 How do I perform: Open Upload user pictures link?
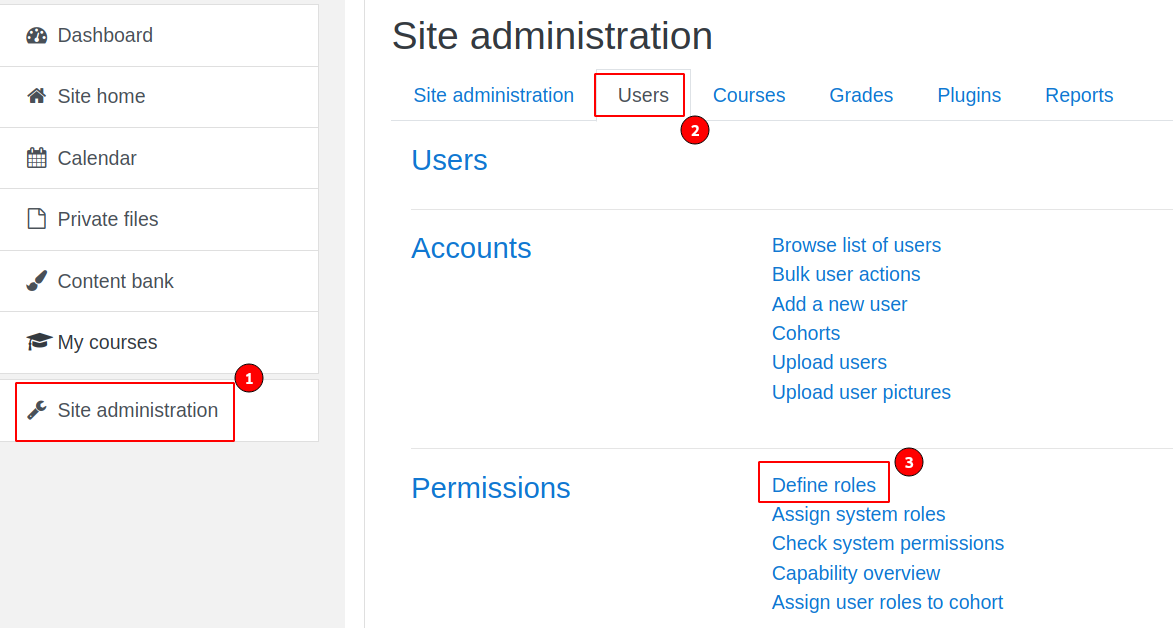click(860, 392)
